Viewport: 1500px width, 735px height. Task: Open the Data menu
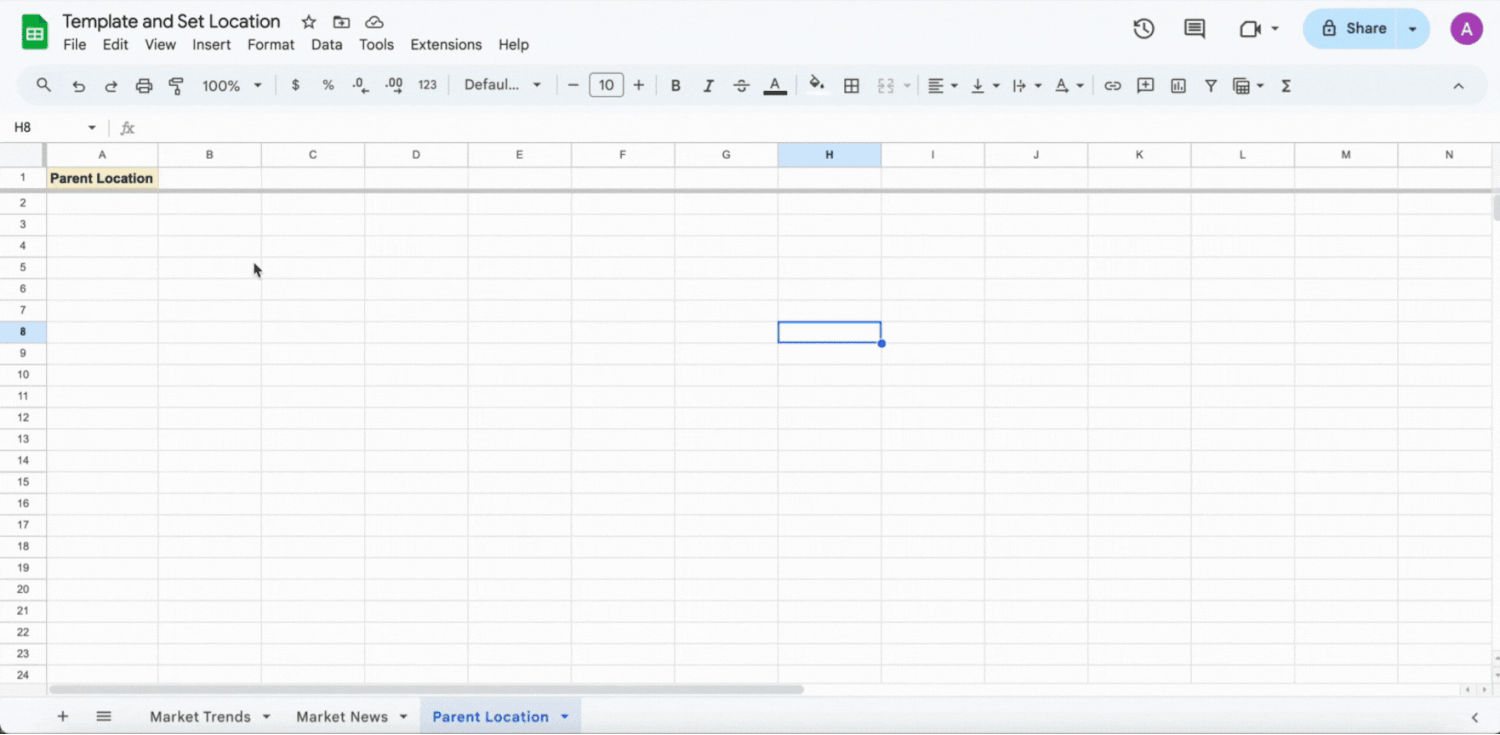pyautogui.click(x=327, y=45)
